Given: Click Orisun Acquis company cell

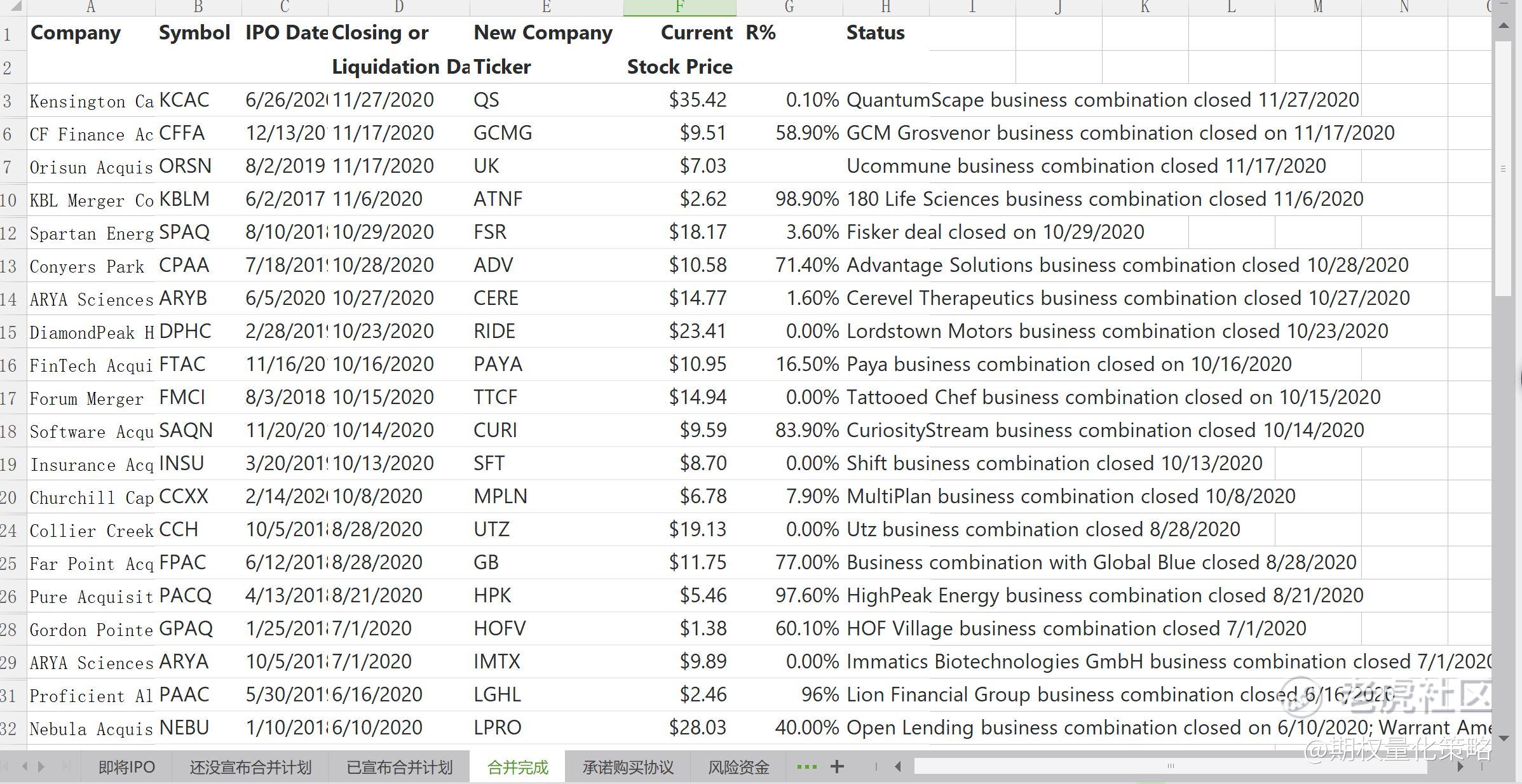Looking at the screenshot, I should pyautogui.click(x=91, y=166).
